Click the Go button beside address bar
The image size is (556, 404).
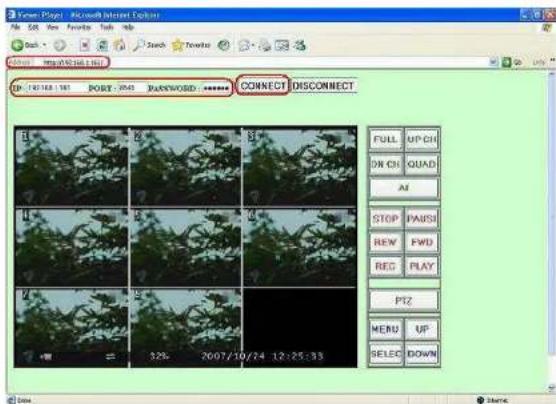point(512,62)
